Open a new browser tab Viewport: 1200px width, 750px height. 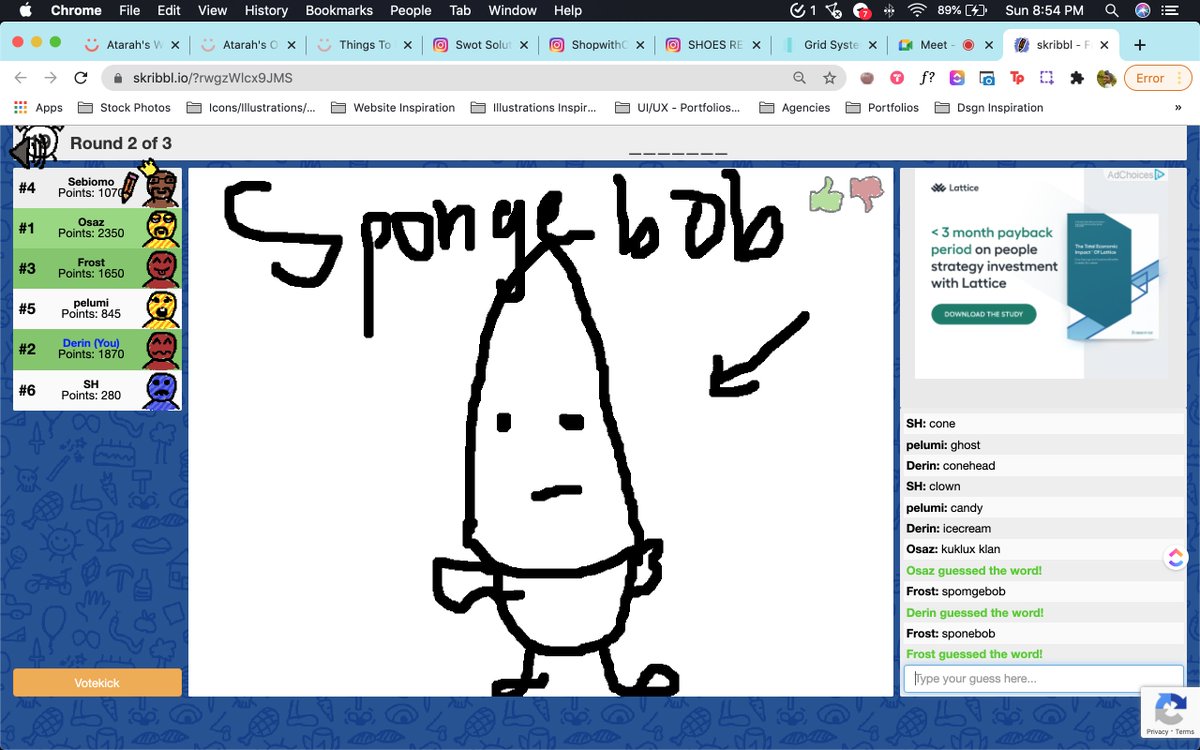(1140, 45)
